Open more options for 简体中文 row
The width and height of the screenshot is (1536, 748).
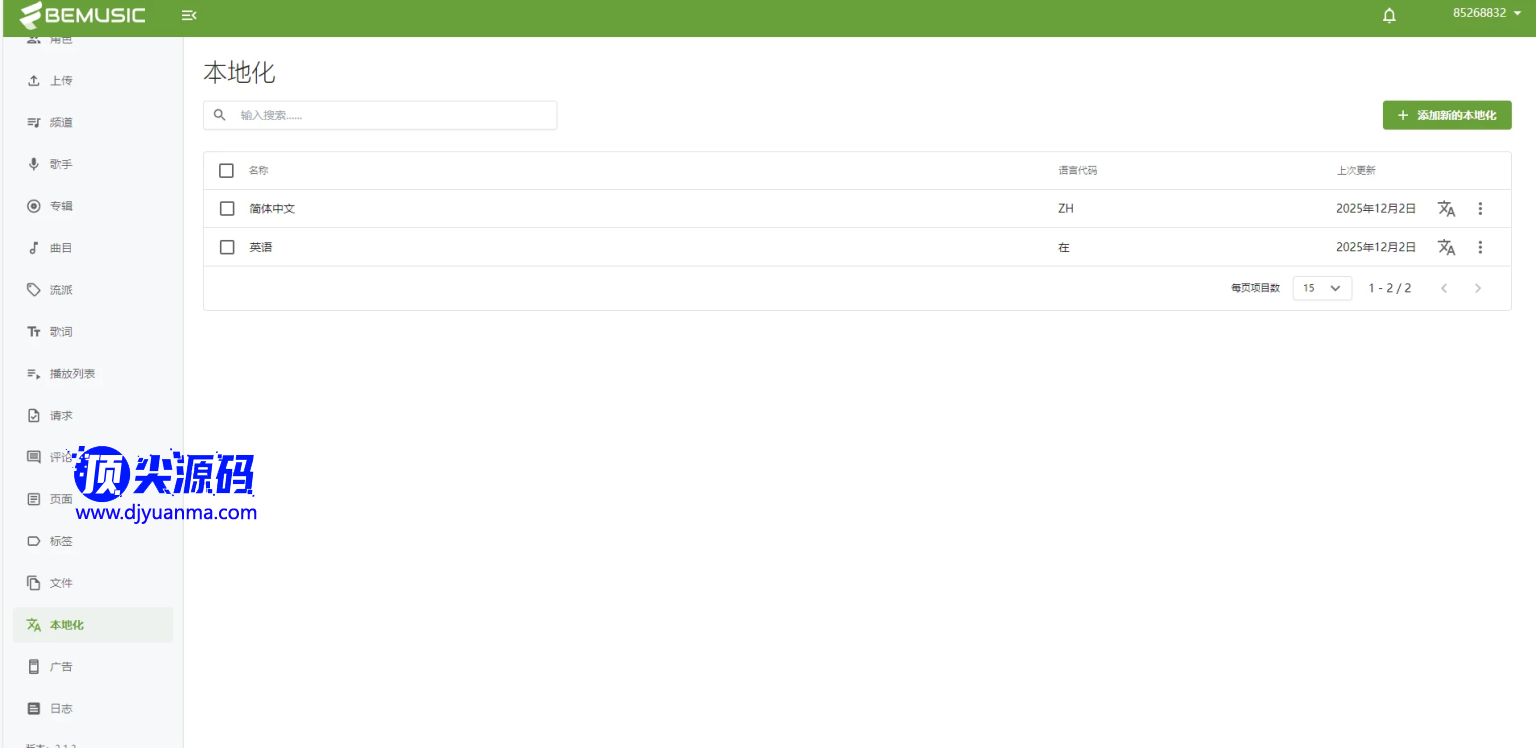point(1481,209)
